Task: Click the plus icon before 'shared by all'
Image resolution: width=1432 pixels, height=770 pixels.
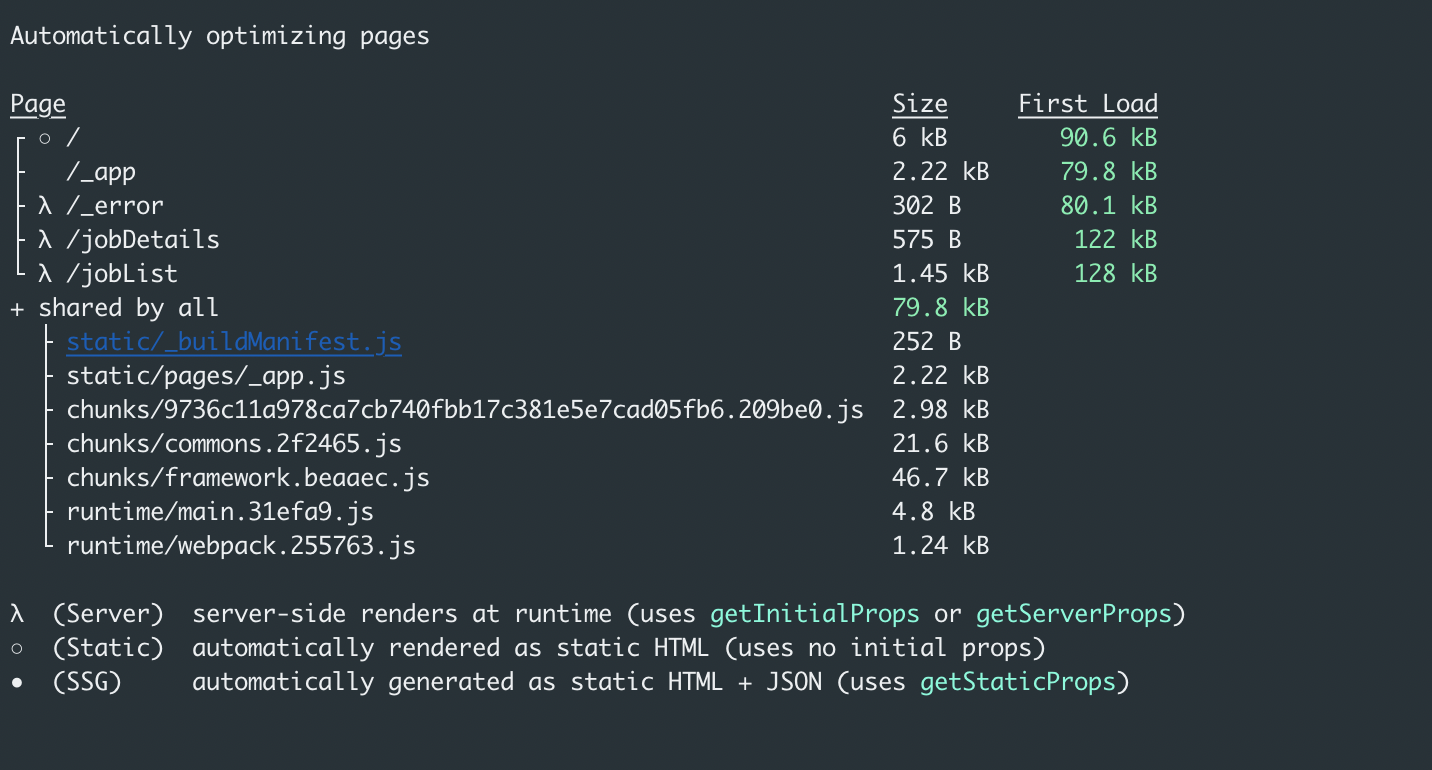Action: click(14, 307)
